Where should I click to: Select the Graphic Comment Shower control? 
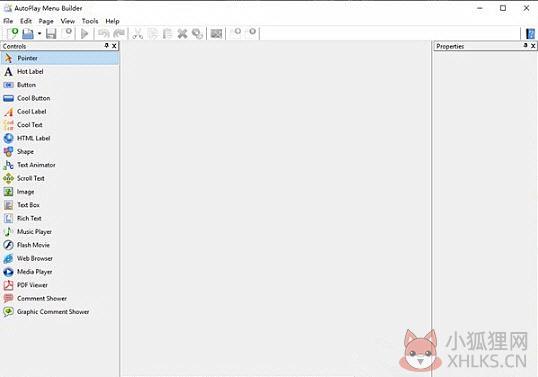point(60,312)
